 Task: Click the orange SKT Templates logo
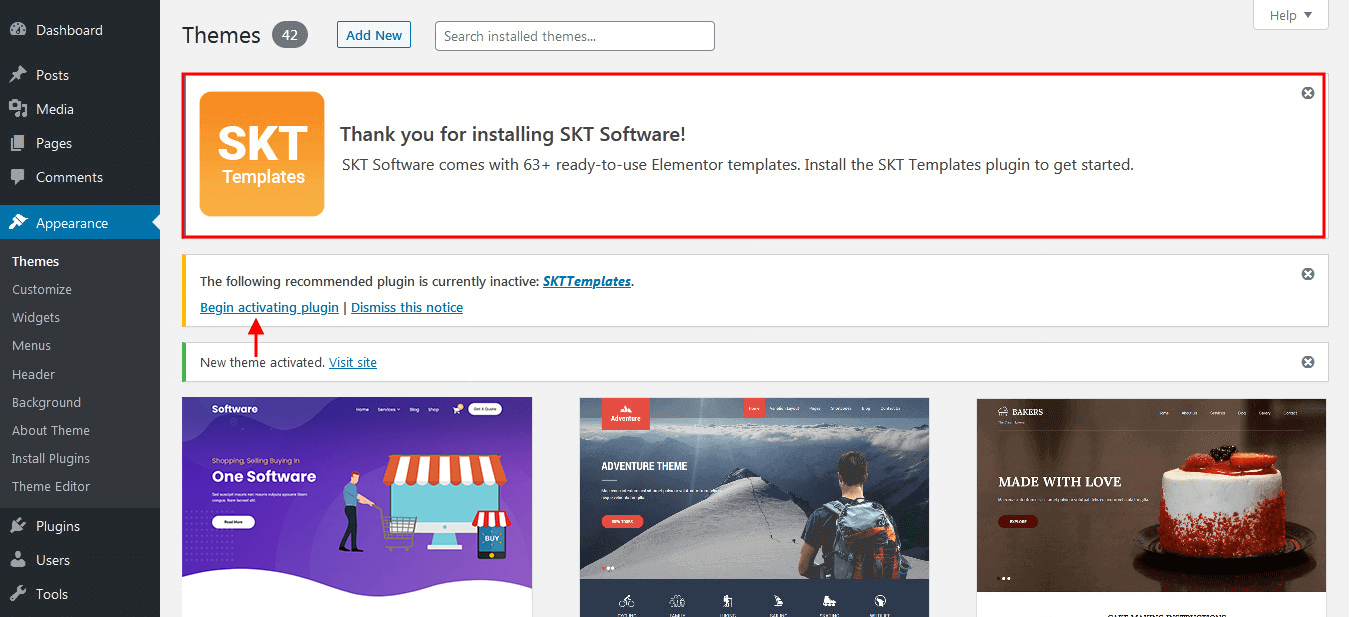tap(262, 154)
